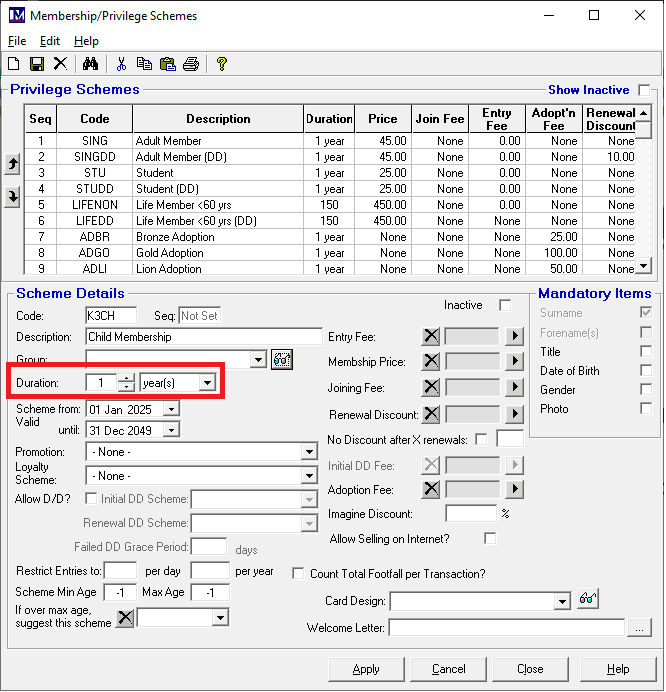Image resolution: width=666 pixels, height=692 pixels.
Task: Click the Print toolbar icon
Action: tap(191, 64)
